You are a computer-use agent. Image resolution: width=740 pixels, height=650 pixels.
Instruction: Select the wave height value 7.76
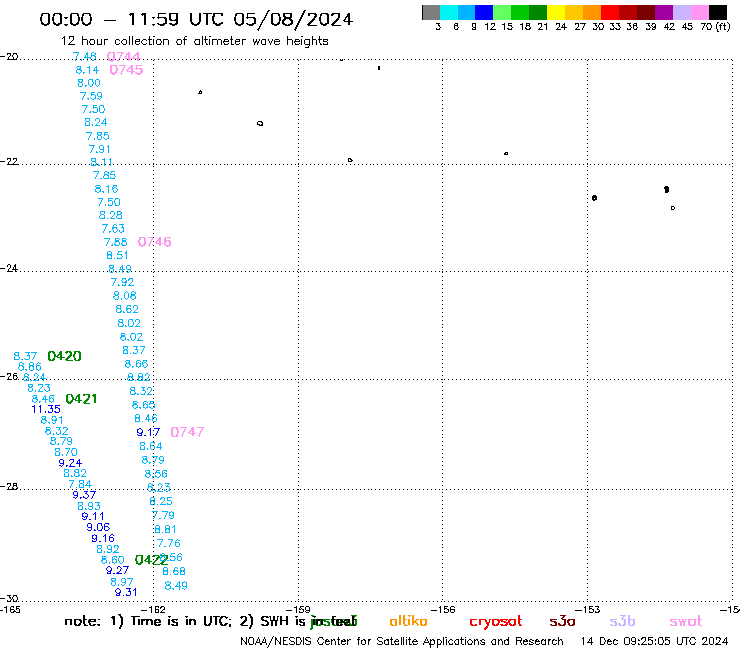[x=169, y=543]
